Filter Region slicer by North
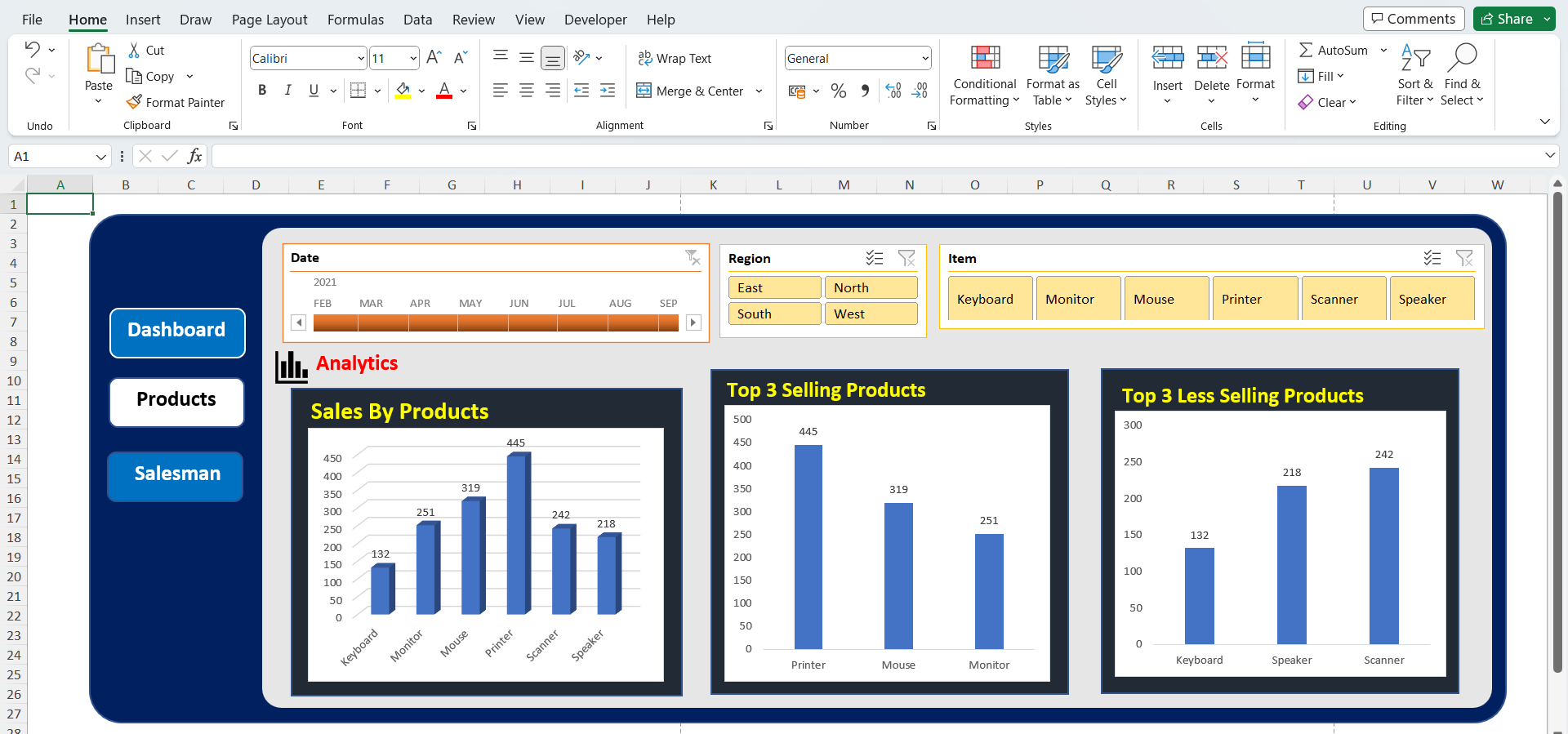 pyautogui.click(x=871, y=287)
